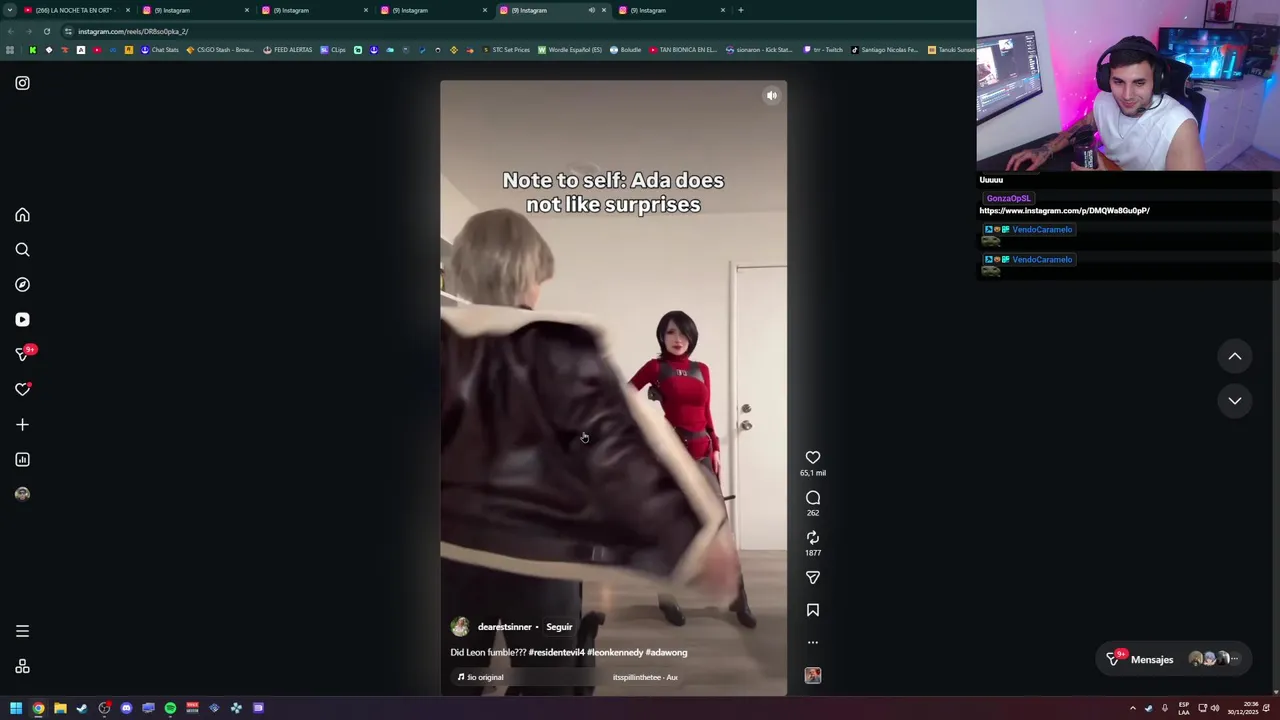Open #leonkennedy hashtag
This screenshot has width=1280, height=720.
(615, 652)
